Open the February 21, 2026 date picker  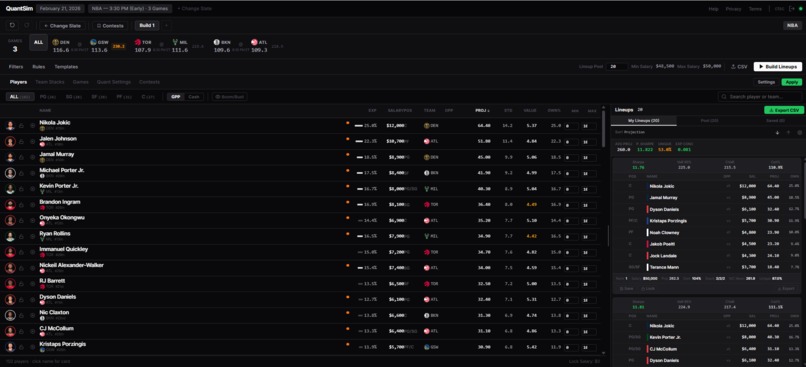coord(61,9)
